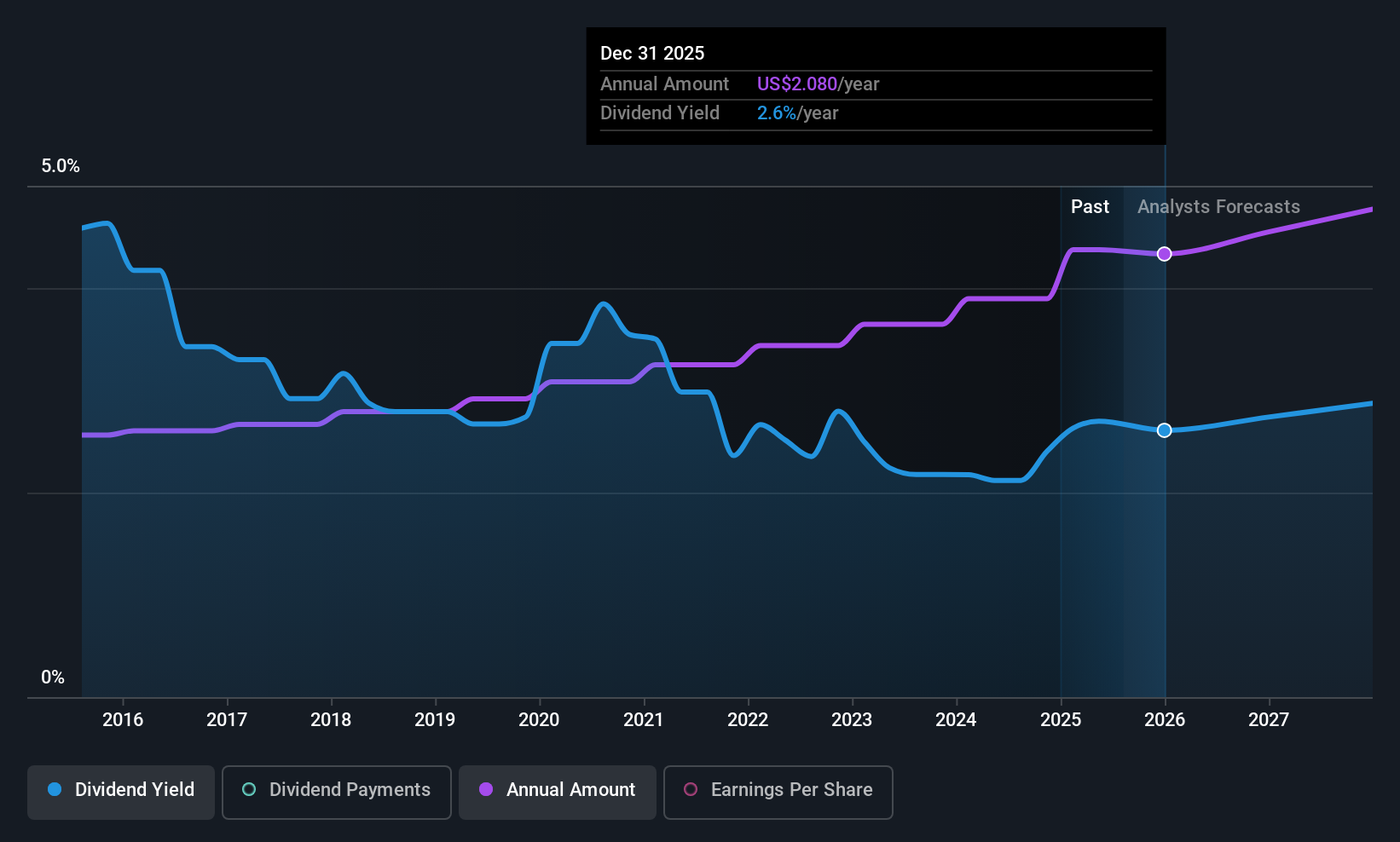The height and width of the screenshot is (842, 1400).
Task: Click the pink Earnings Per Share circle icon
Action: coord(691,789)
